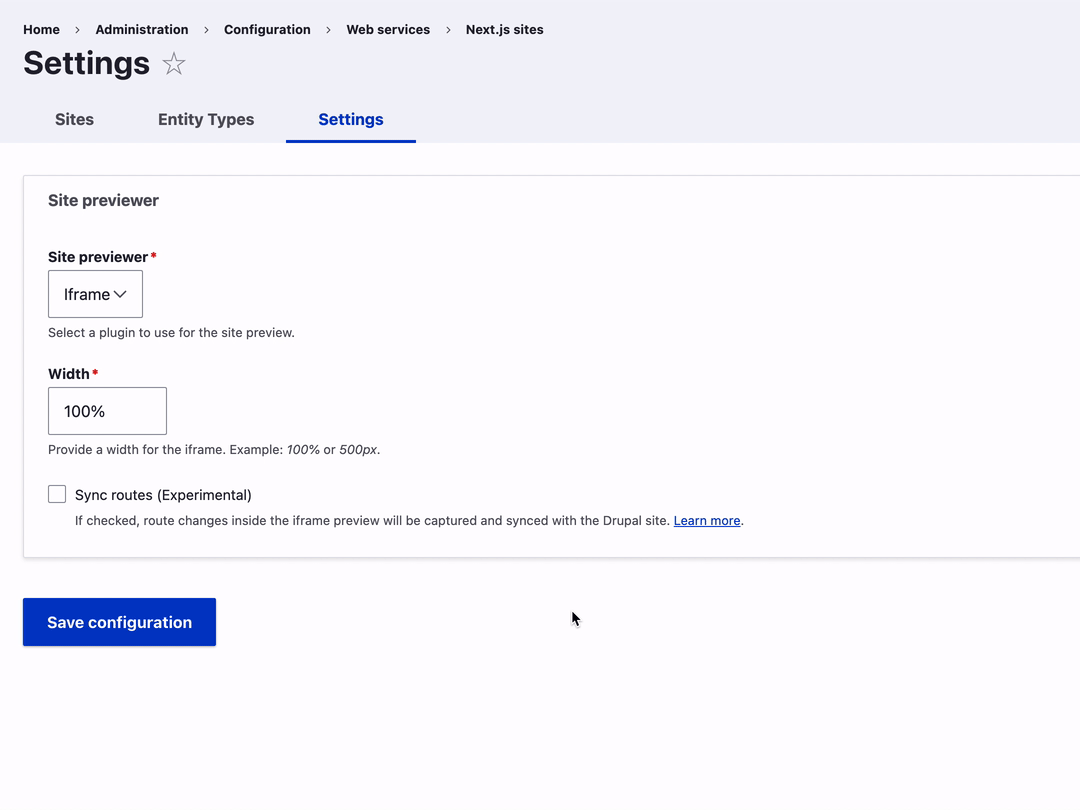Go to Home via breadcrumb
This screenshot has height=810, width=1080.
coord(41,30)
